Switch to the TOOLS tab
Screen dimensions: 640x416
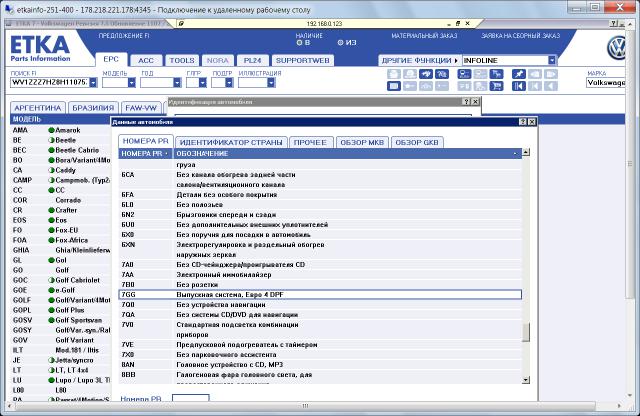tap(182, 60)
